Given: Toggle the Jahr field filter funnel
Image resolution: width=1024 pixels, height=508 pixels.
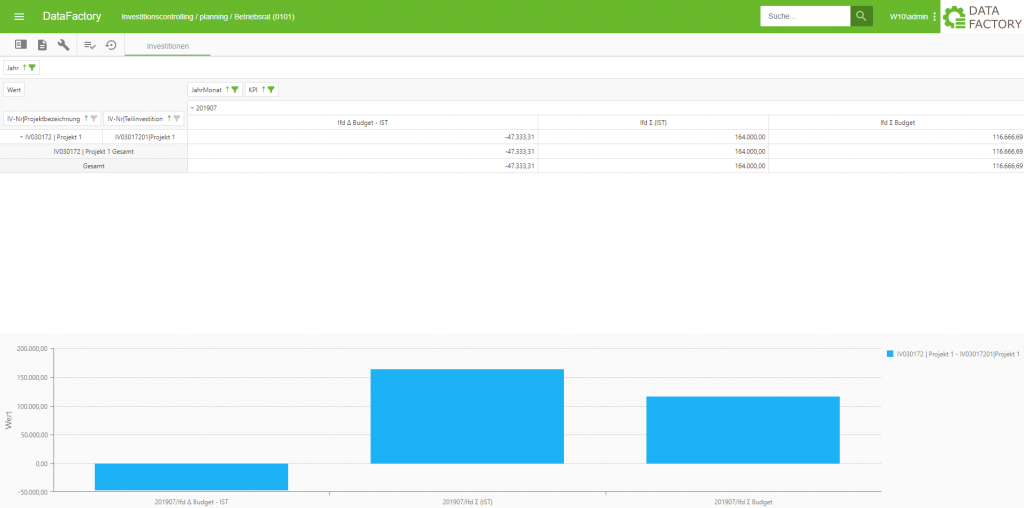Looking at the screenshot, I should [x=33, y=68].
